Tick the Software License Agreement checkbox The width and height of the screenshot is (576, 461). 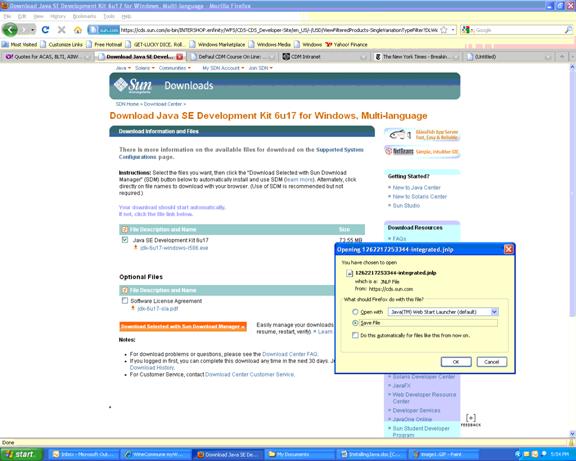coord(125,301)
